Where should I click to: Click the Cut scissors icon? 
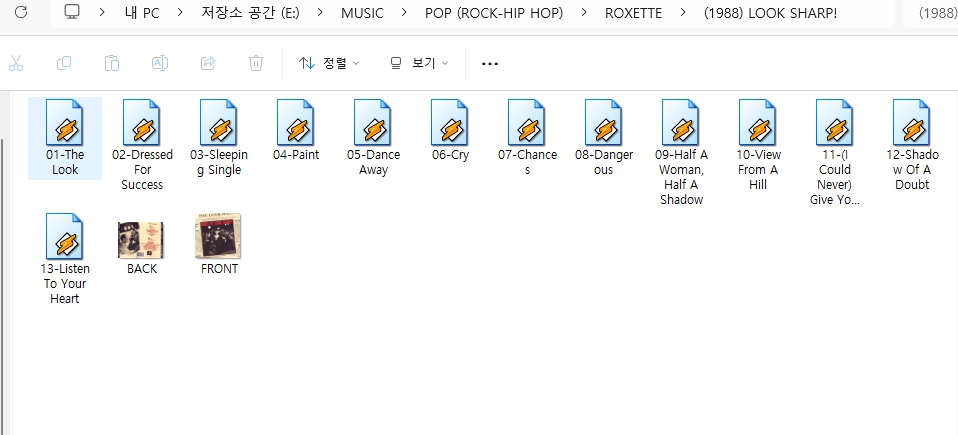pos(16,63)
